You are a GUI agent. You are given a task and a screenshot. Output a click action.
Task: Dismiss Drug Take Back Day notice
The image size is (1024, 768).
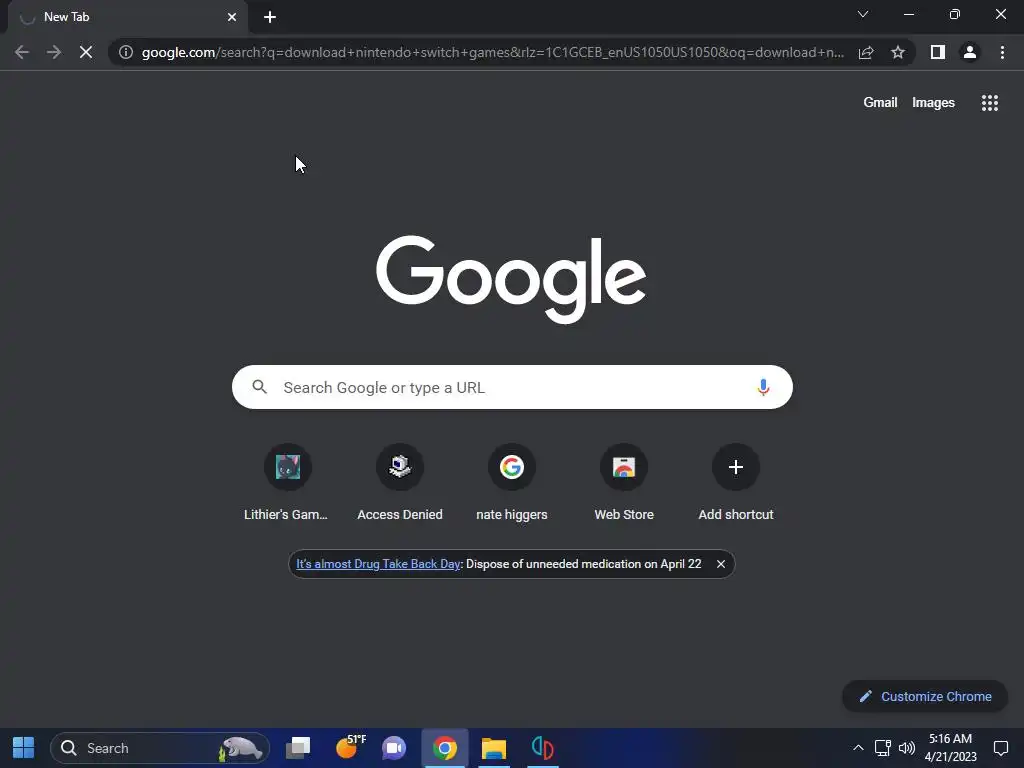(721, 564)
